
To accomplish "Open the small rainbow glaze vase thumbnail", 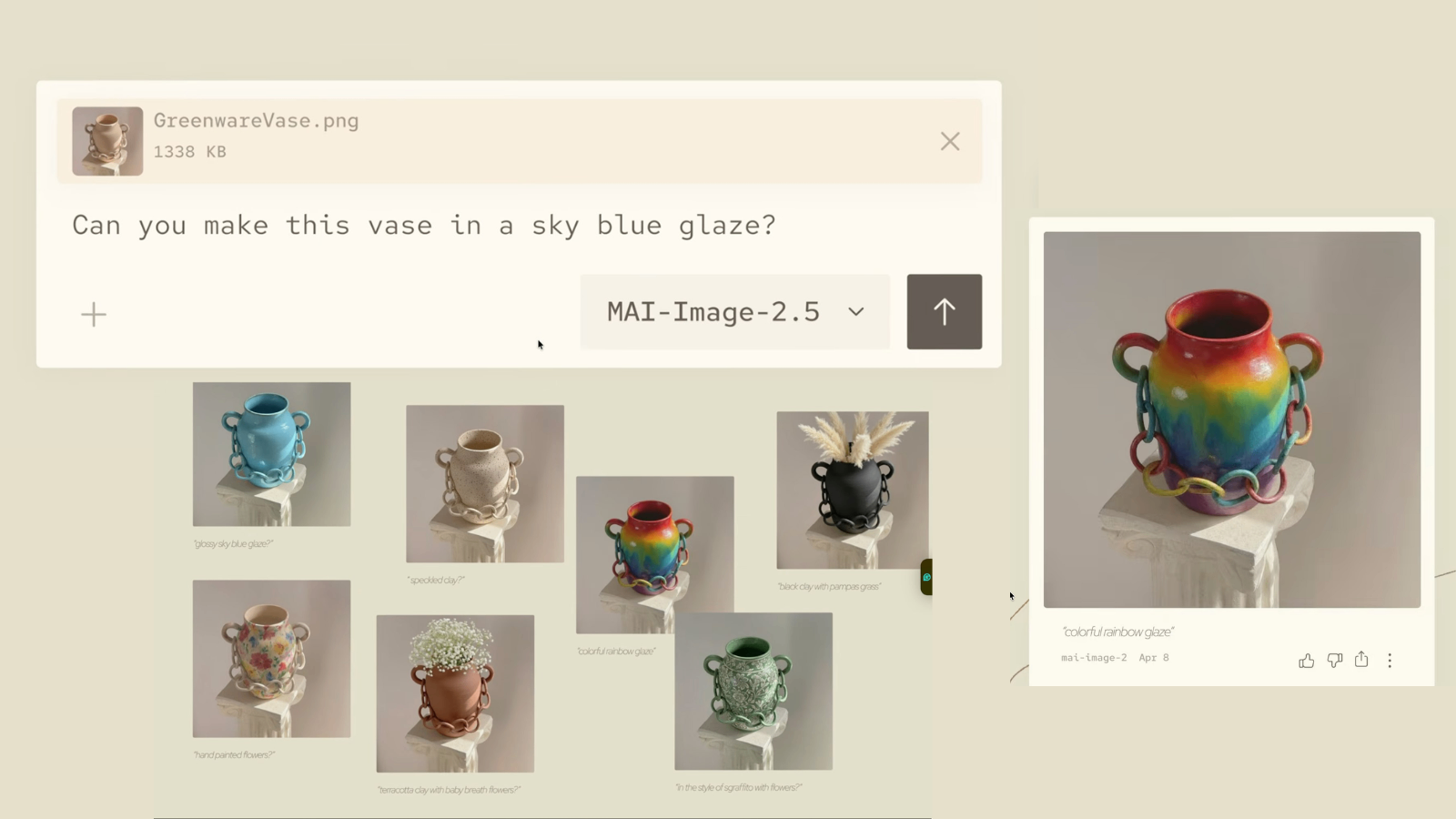I will (x=655, y=555).
